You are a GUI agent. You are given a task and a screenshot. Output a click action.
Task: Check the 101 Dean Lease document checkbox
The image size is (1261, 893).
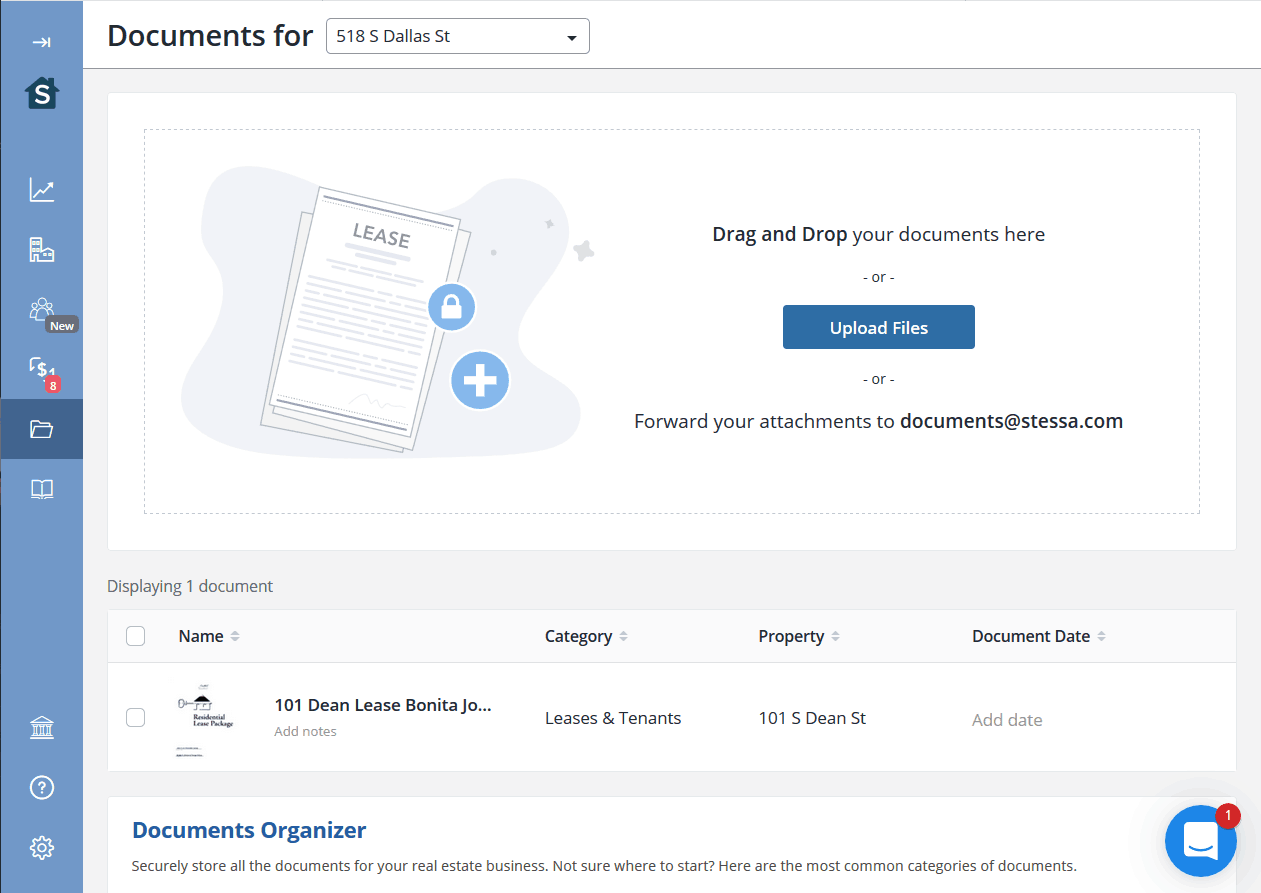point(136,717)
